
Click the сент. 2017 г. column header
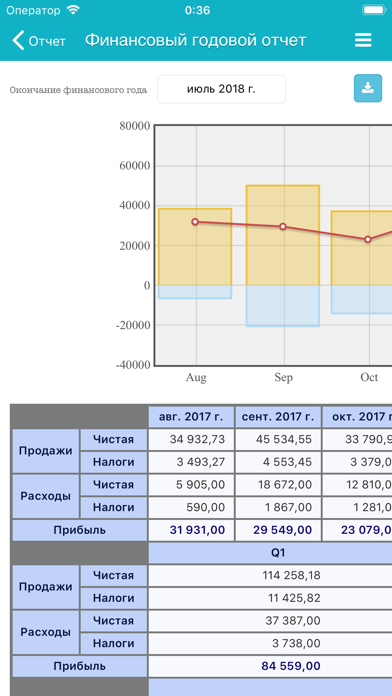278,417
